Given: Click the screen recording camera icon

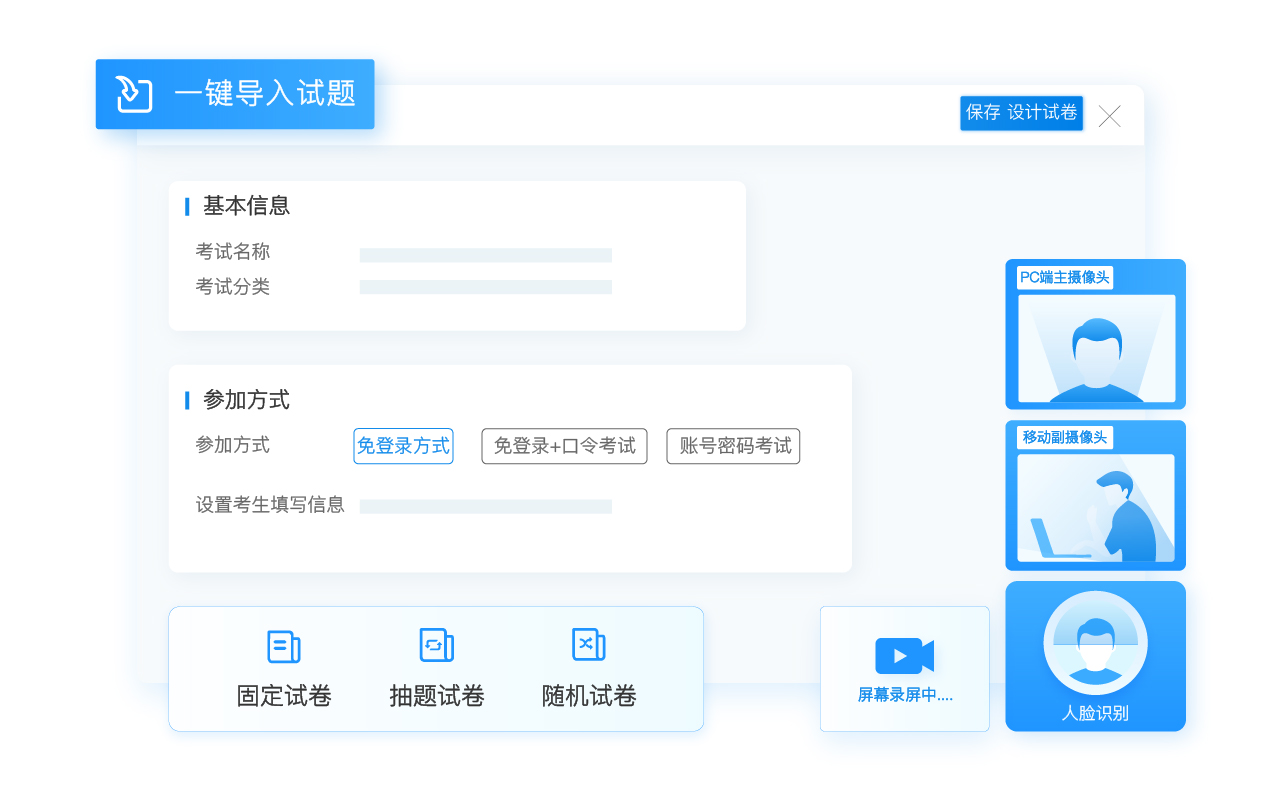Looking at the screenshot, I should 904,656.
